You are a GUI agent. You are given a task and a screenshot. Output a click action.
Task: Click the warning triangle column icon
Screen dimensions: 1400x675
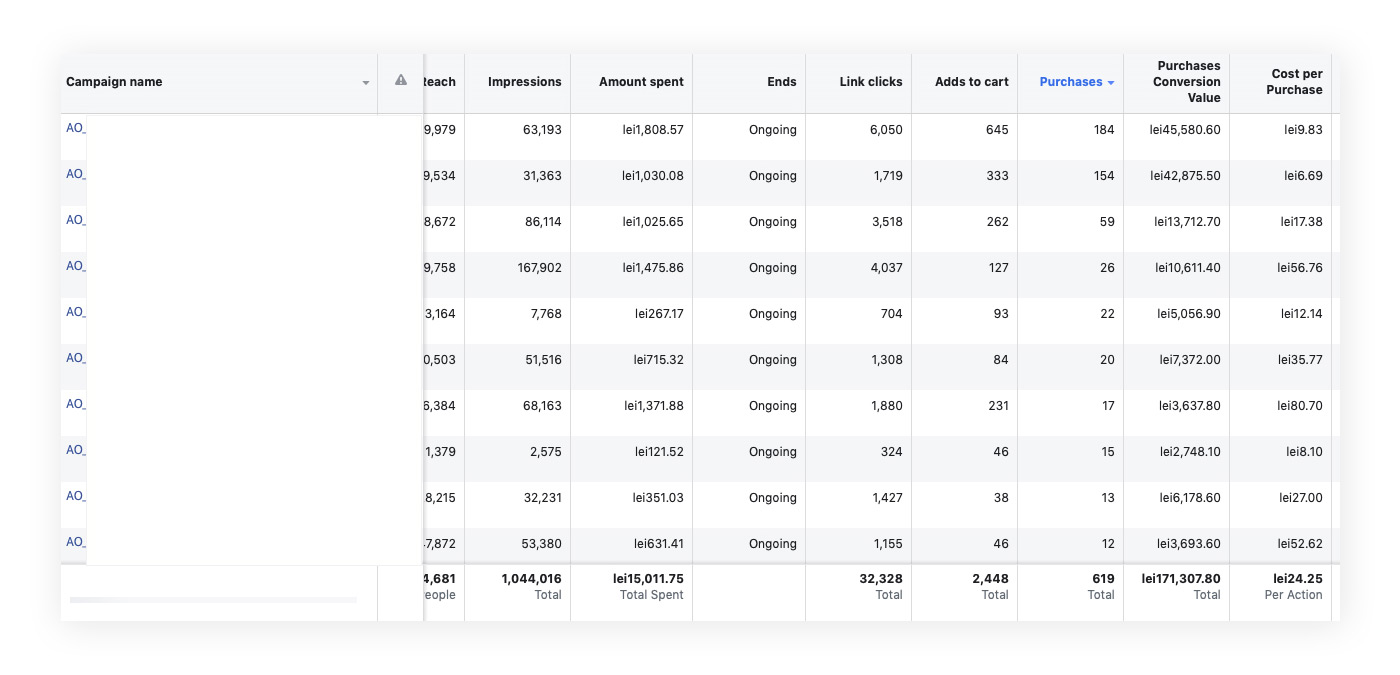pyautogui.click(x=401, y=81)
